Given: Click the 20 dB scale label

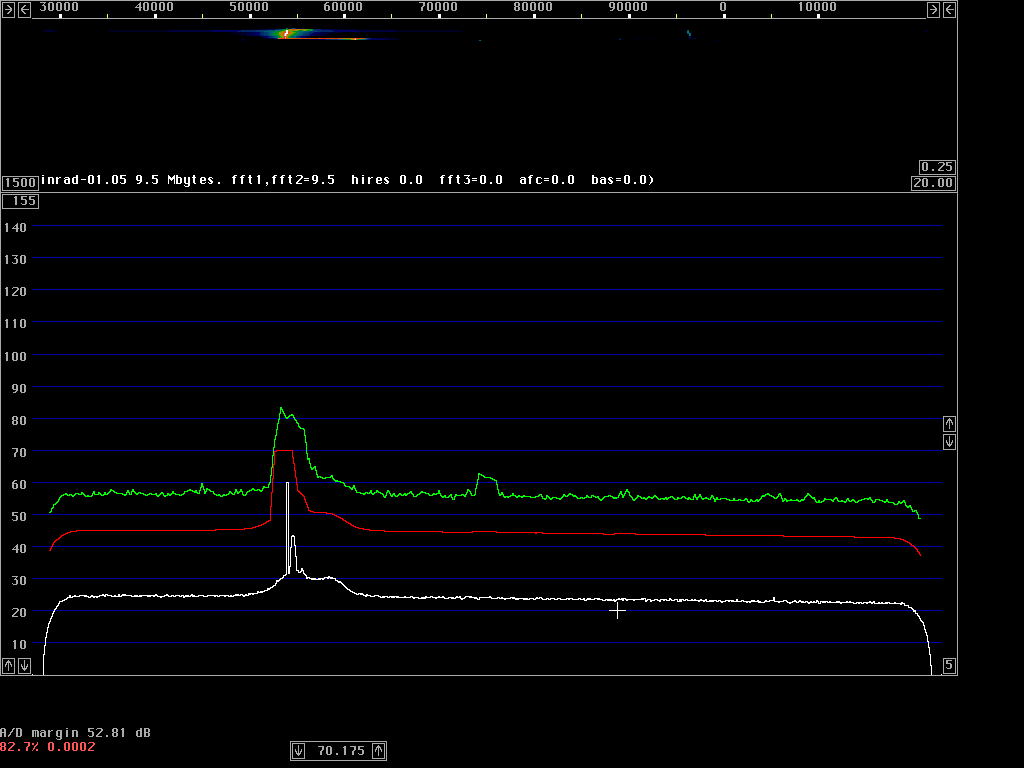Looking at the screenshot, I should click(x=19, y=613).
